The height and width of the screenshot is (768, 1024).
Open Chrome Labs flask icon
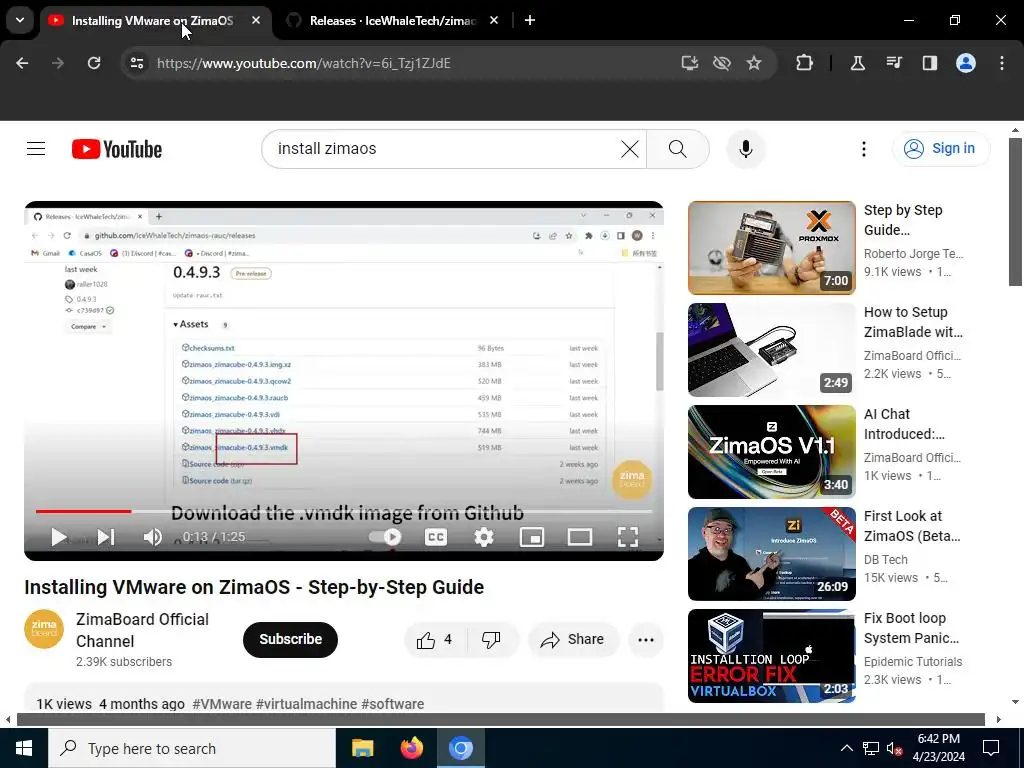[857, 63]
